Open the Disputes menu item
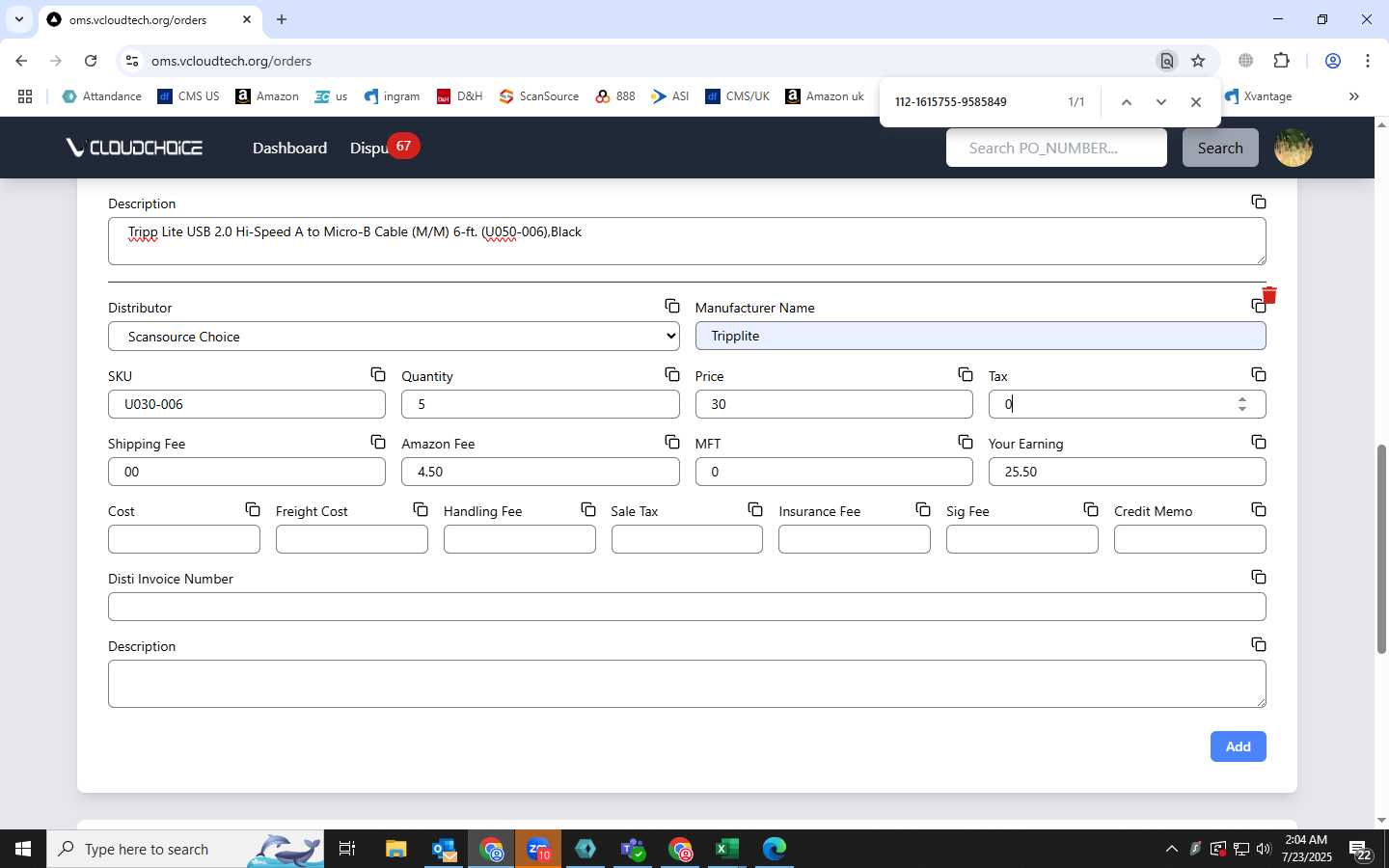This screenshot has width=1389, height=868. pyautogui.click(x=369, y=148)
